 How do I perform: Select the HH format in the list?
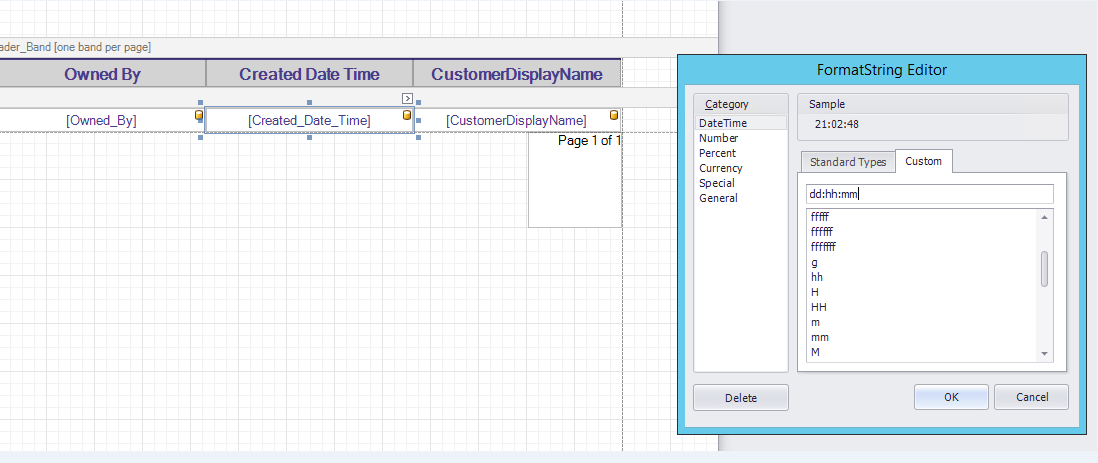pyautogui.click(x=818, y=307)
